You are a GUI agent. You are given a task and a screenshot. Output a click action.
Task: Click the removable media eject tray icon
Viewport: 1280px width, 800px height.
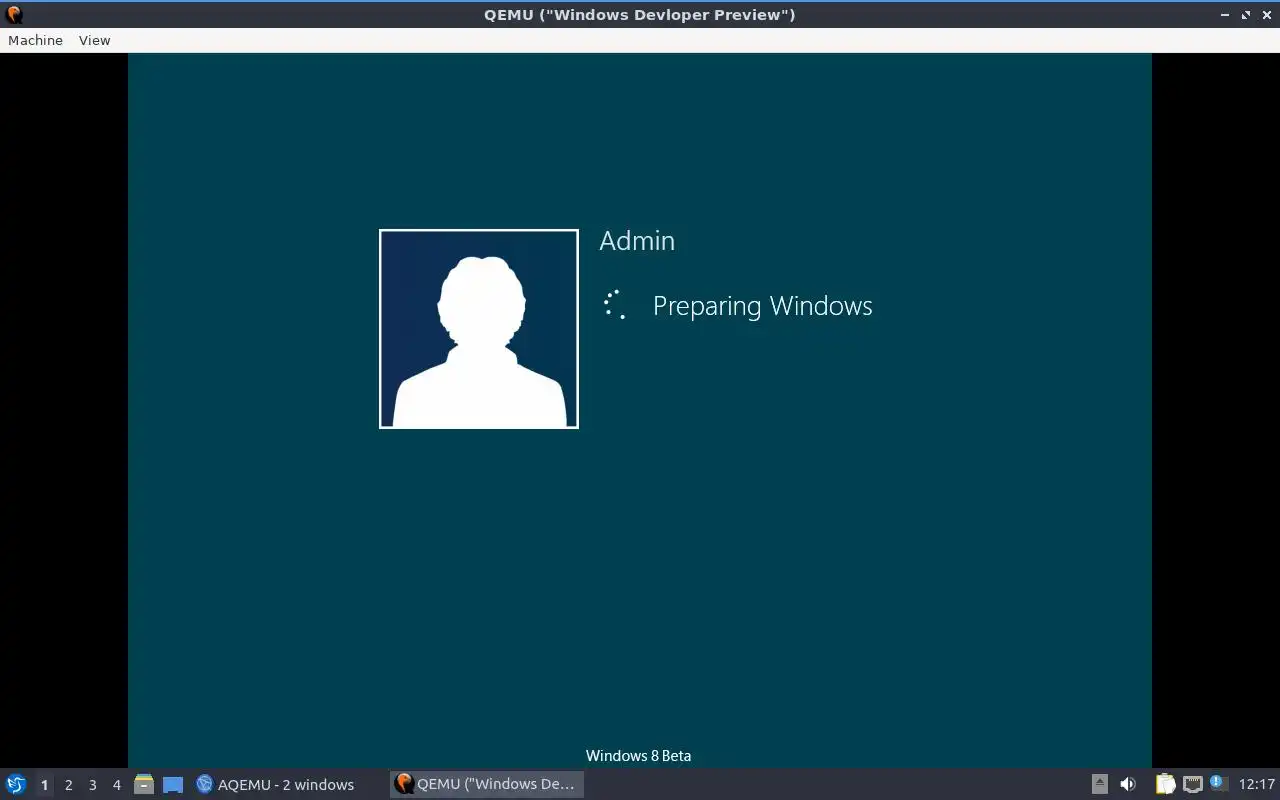(x=1099, y=784)
